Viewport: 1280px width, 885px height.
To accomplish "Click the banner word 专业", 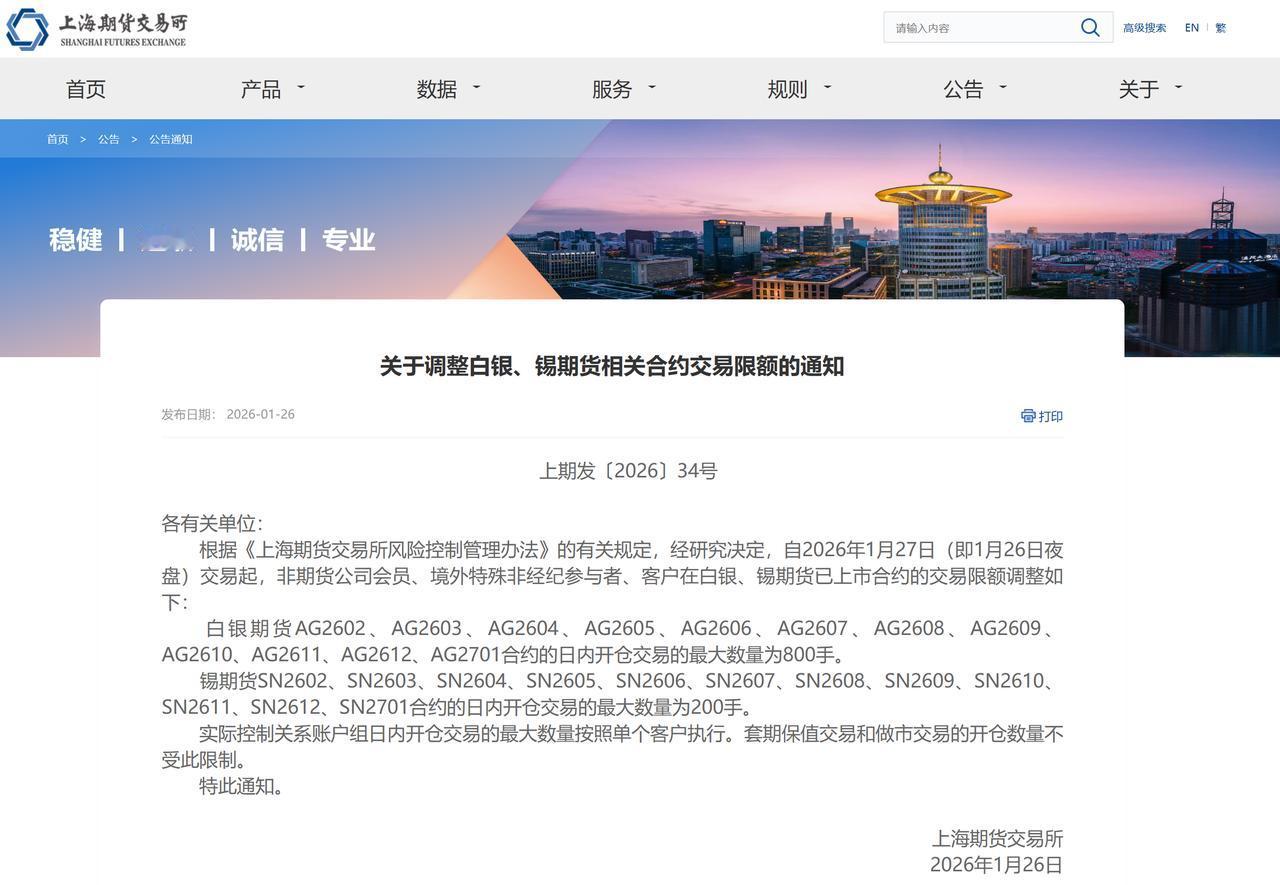I will point(348,240).
